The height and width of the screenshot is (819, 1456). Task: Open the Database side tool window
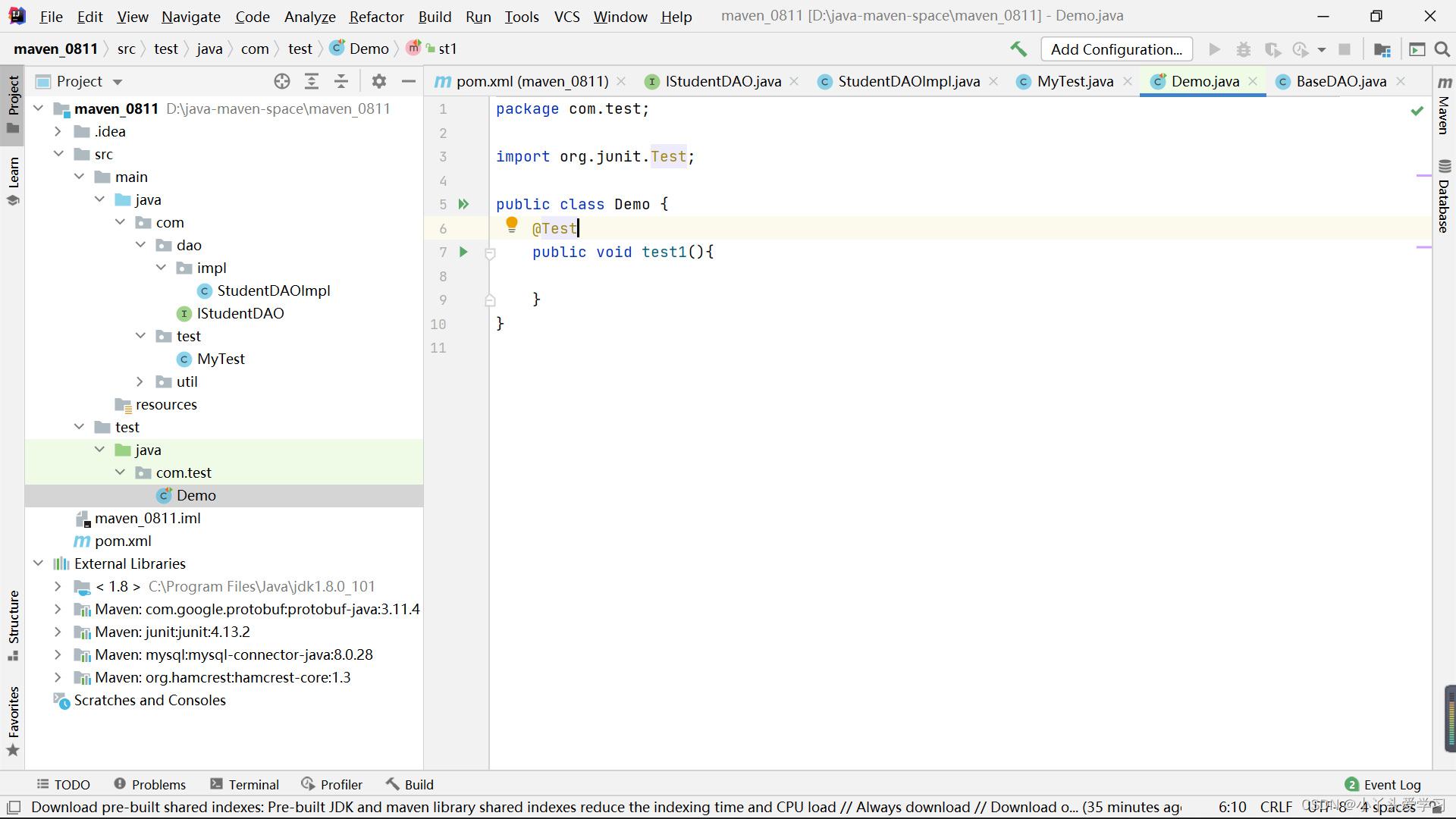tap(1444, 196)
